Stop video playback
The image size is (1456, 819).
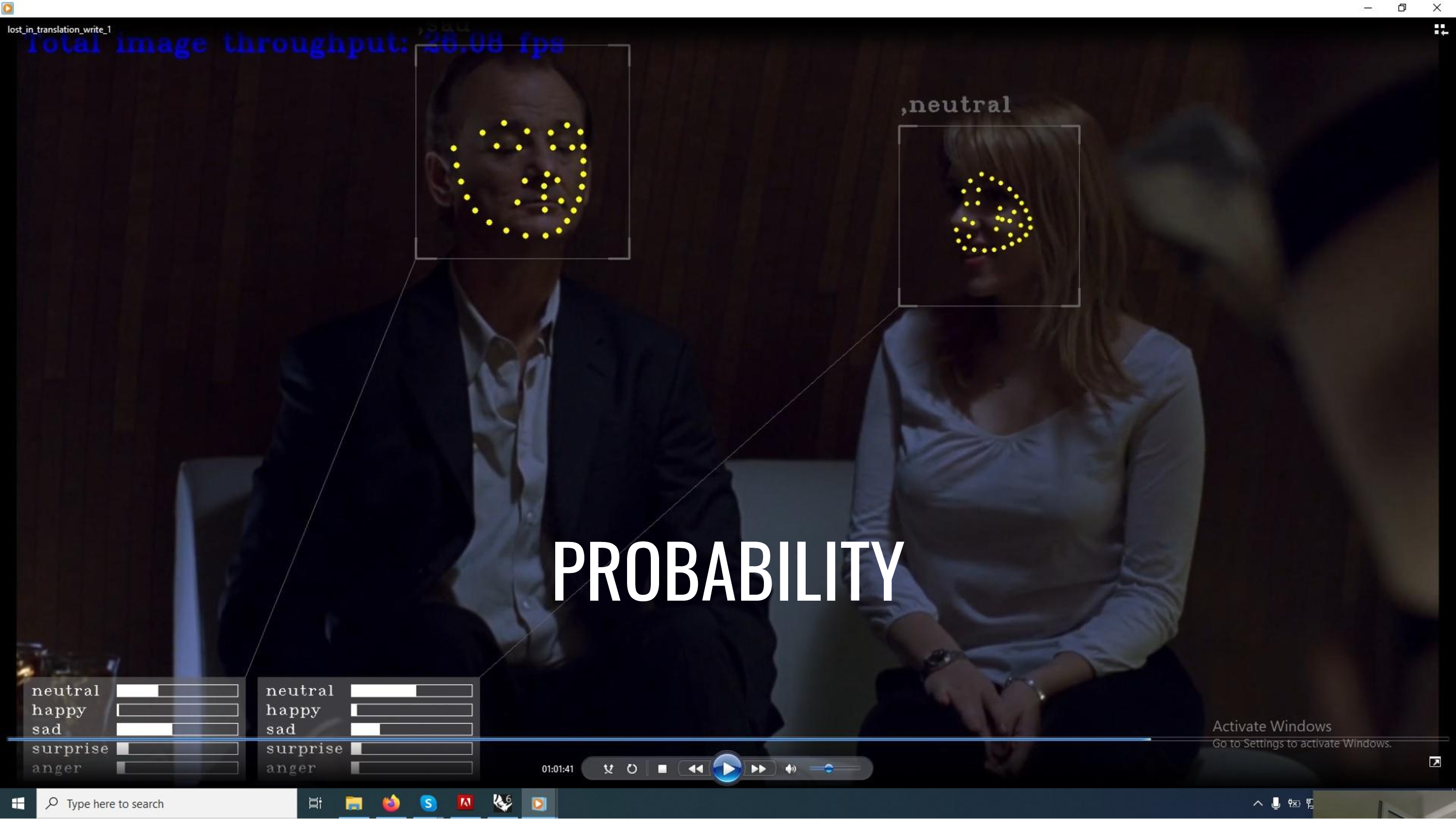(662, 769)
